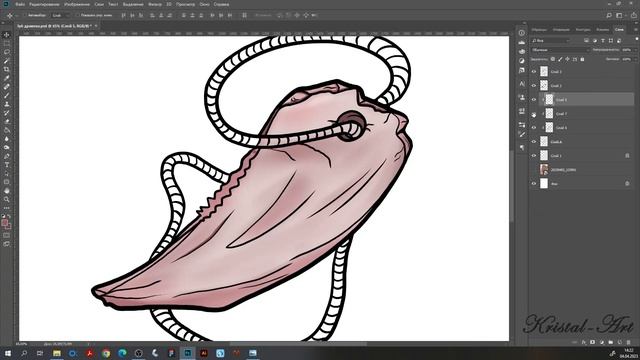Open the Properties panel info icon
This screenshot has width=640, height=360.
pos(522,33)
